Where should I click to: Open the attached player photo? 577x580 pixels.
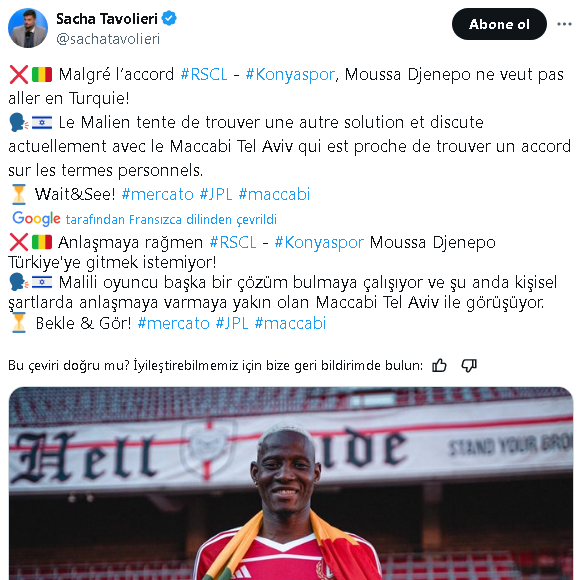291,483
